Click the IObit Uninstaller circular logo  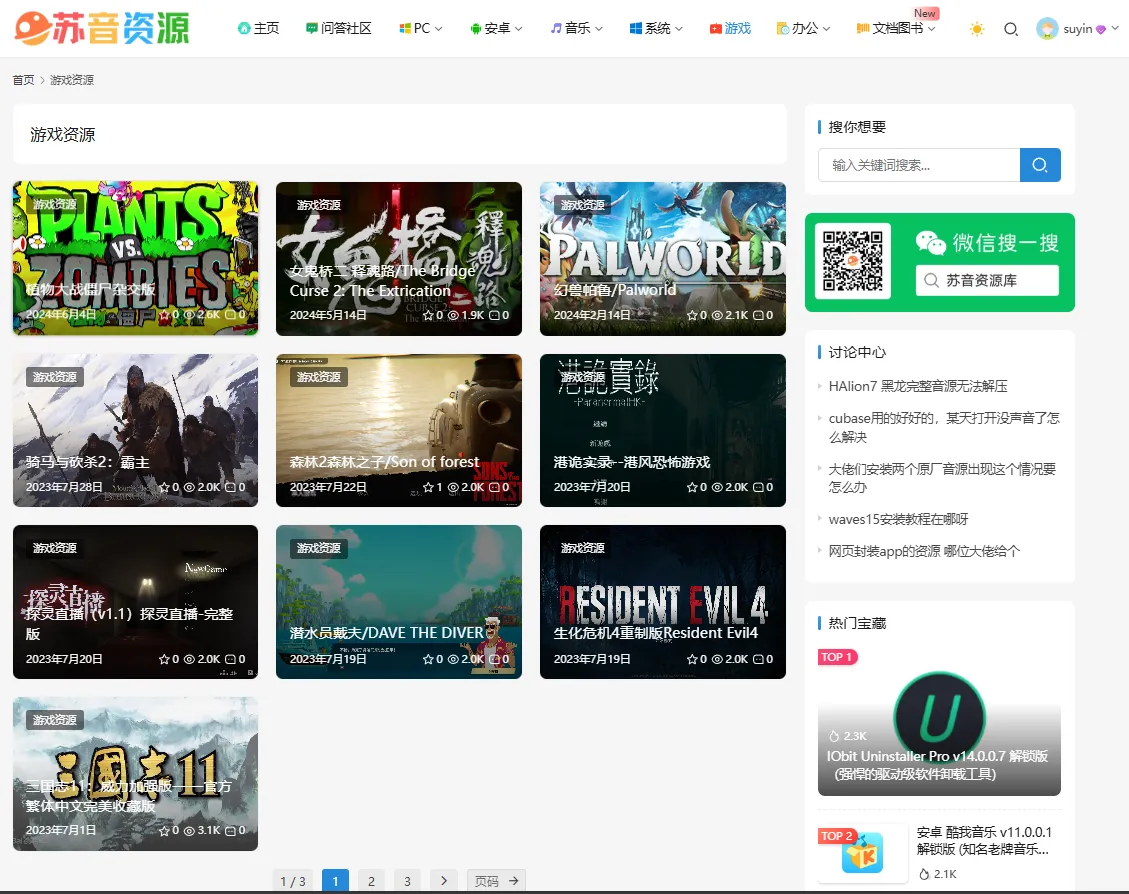coord(939,717)
